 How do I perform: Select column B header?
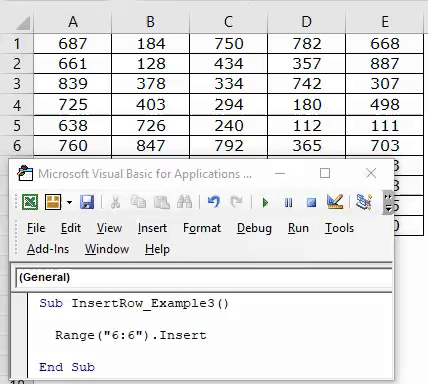[x=151, y=22]
